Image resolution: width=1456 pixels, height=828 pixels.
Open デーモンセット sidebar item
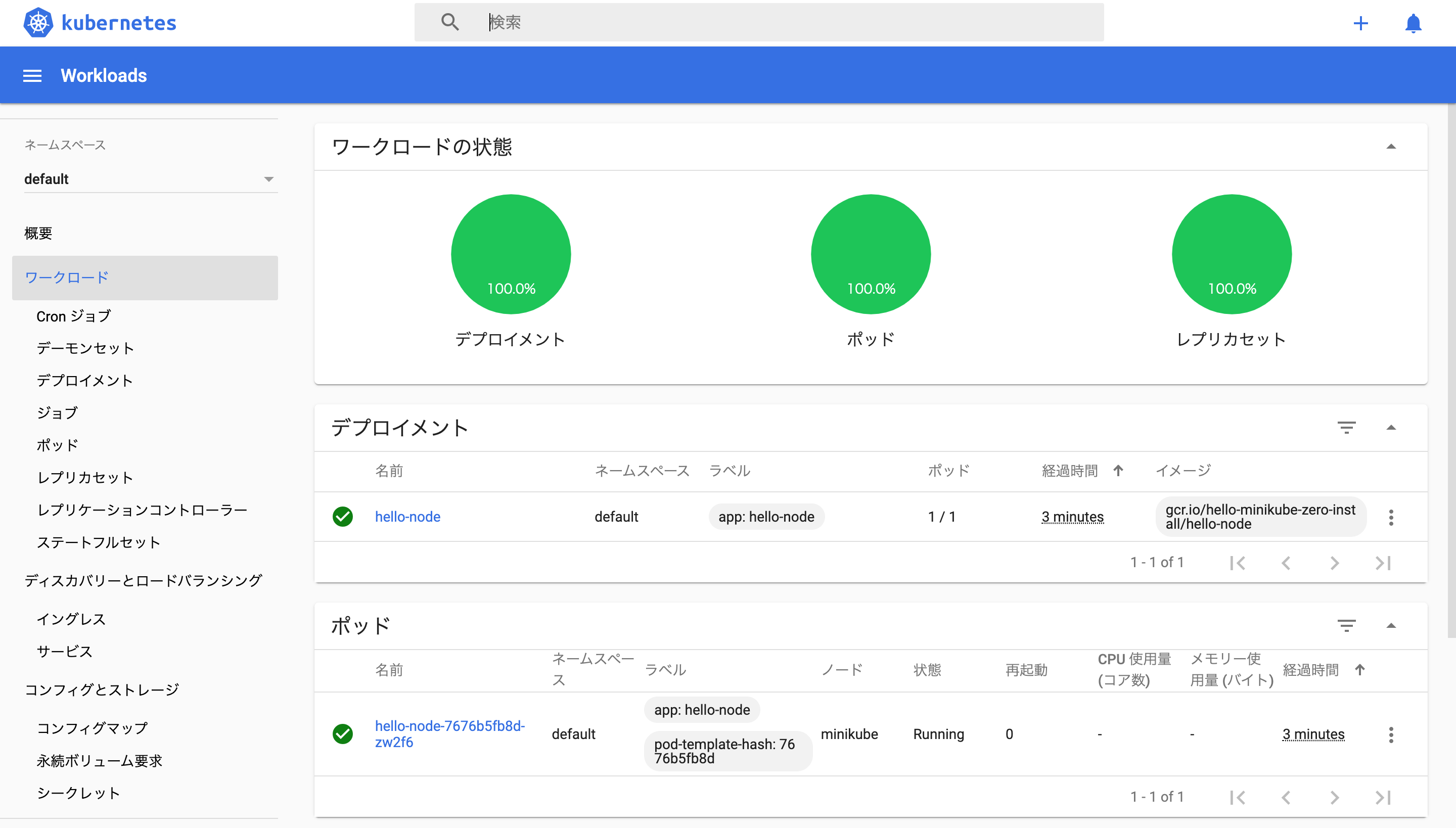[x=85, y=348]
